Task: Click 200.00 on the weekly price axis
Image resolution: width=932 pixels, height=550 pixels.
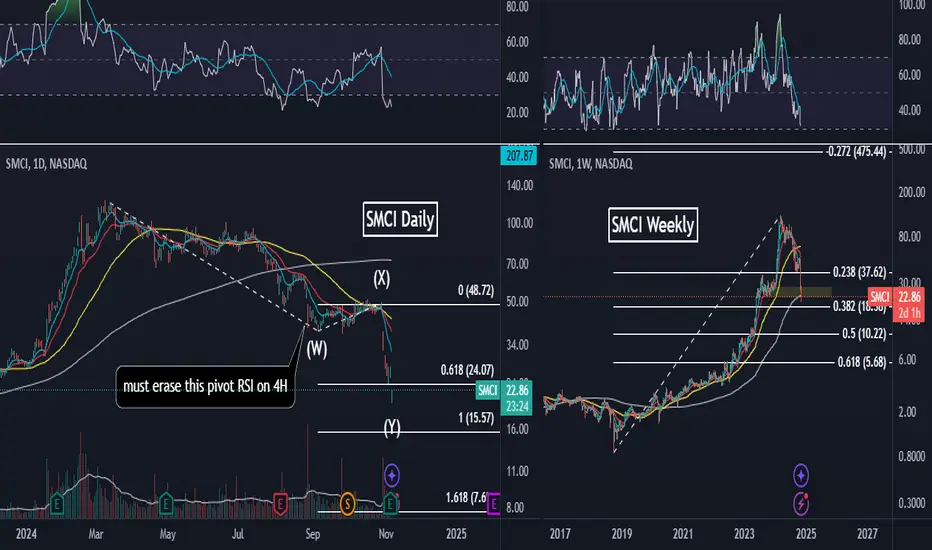Action: pos(911,192)
